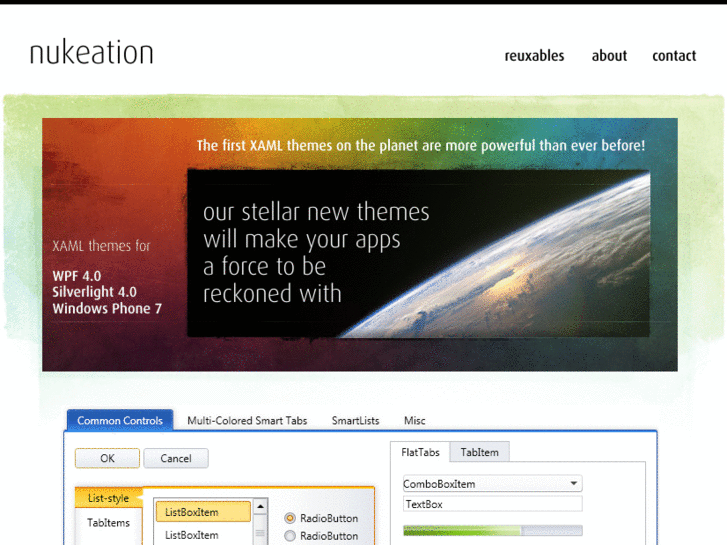The width and height of the screenshot is (727, 545).
Task: Click the nukeation logo
Action: [91, 53]
